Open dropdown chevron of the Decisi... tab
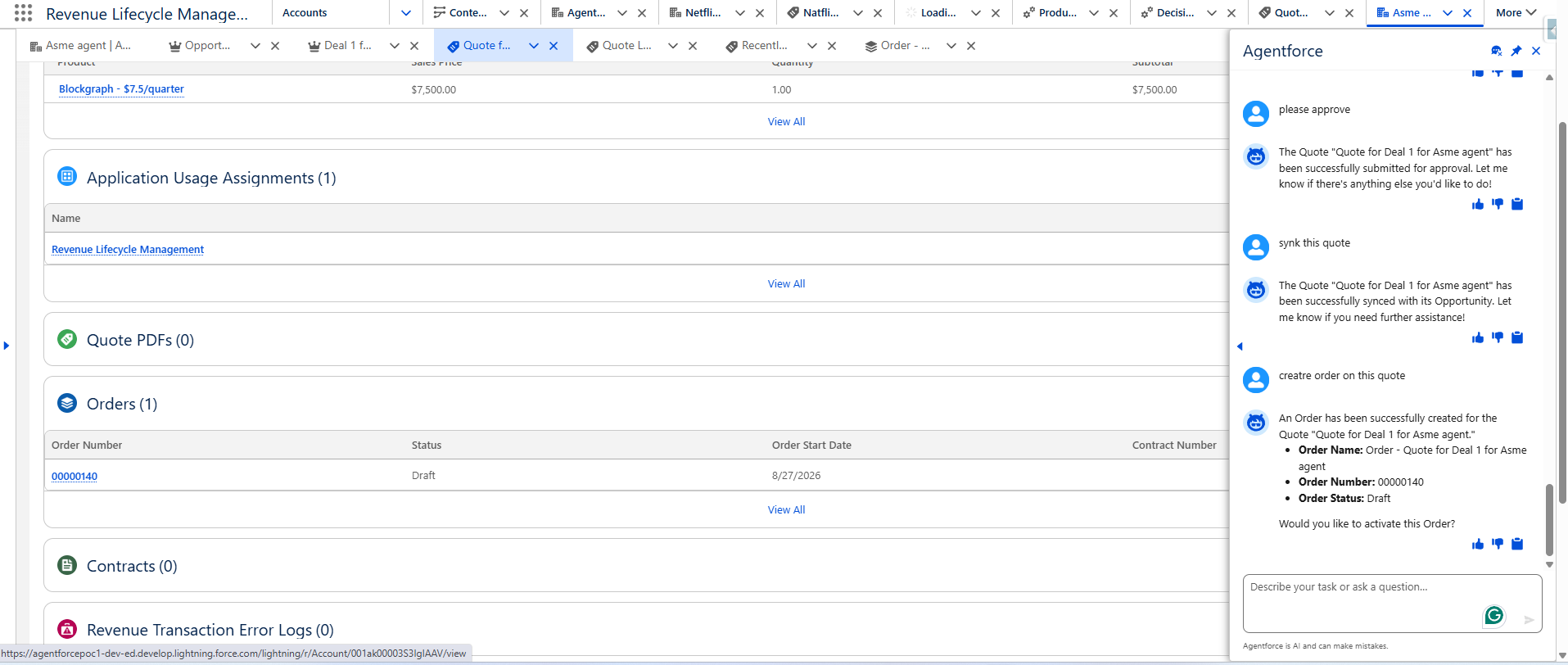Screen dimensions: 1568x665 (x=1212, y=13)
